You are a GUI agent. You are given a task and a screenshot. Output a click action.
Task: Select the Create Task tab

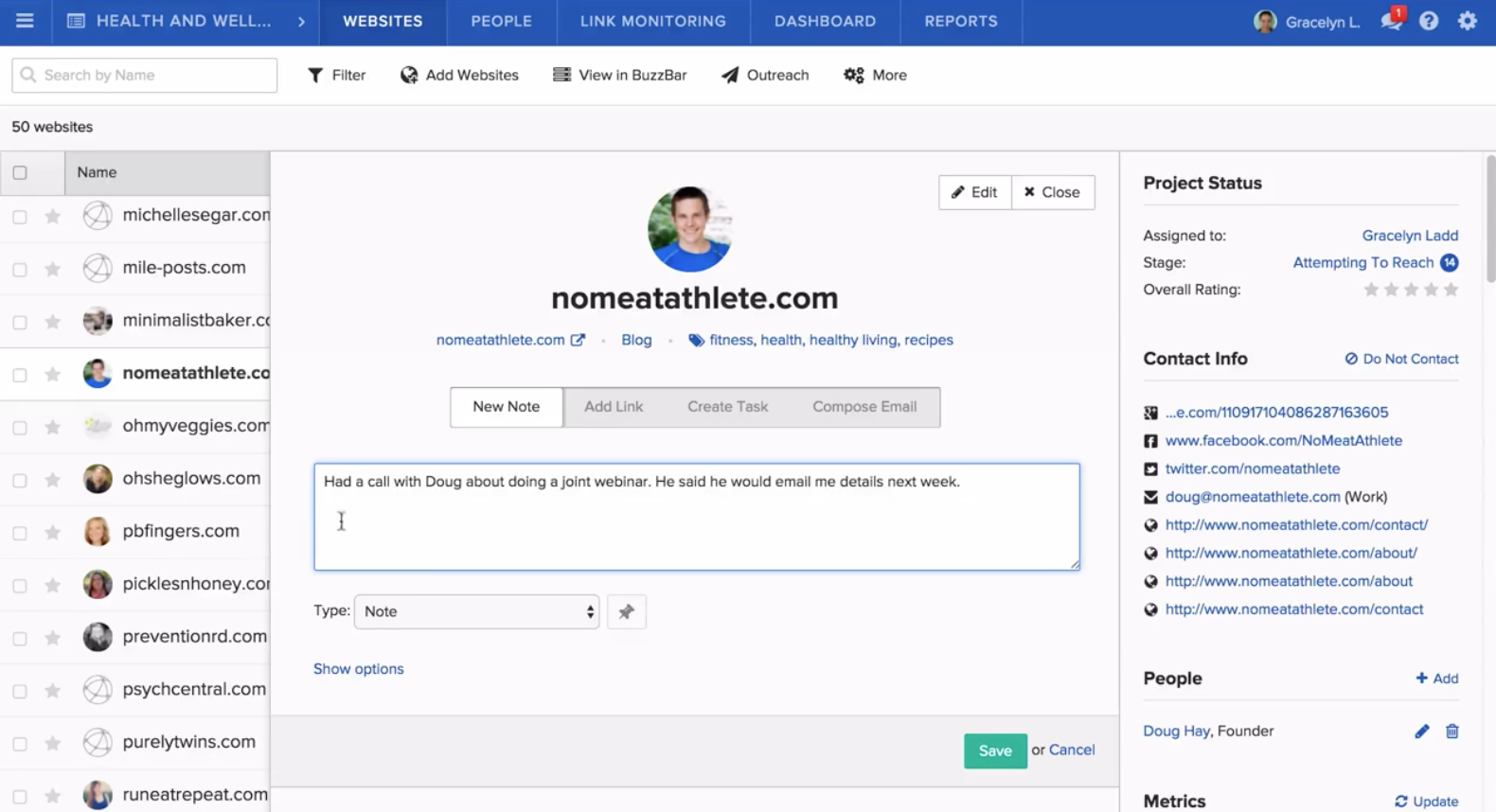tap(728, 407)
